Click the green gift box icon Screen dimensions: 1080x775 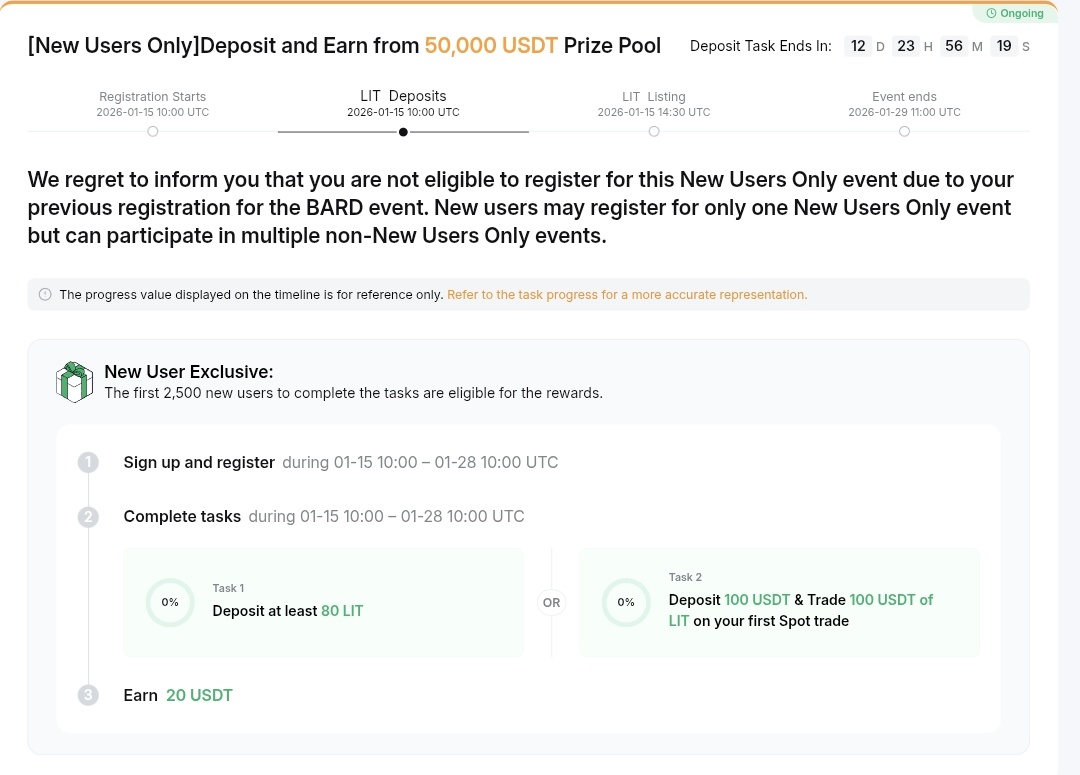[74, 382]
